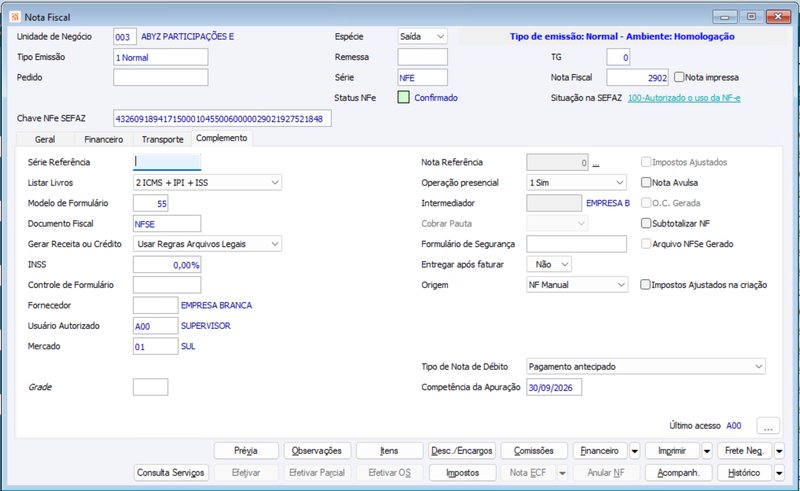Image resolution: width=800 pixels, height=491 pixels.
Task: Expand the Listar Livros dropdown
Action: coord(207,182)
